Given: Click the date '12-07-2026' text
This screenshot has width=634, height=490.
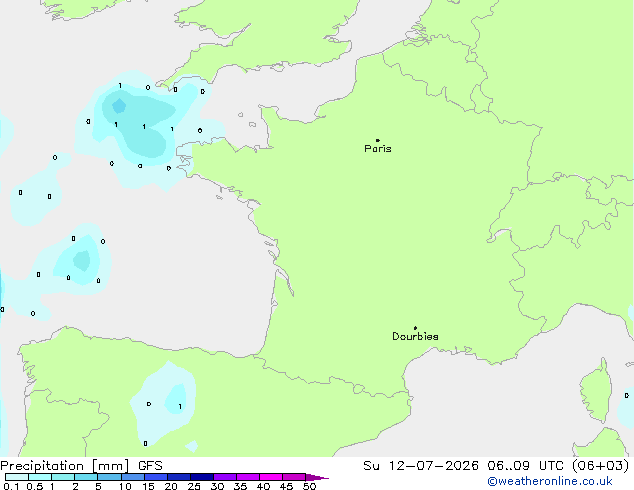Looking at the screenshot, I should pos(433,466).
